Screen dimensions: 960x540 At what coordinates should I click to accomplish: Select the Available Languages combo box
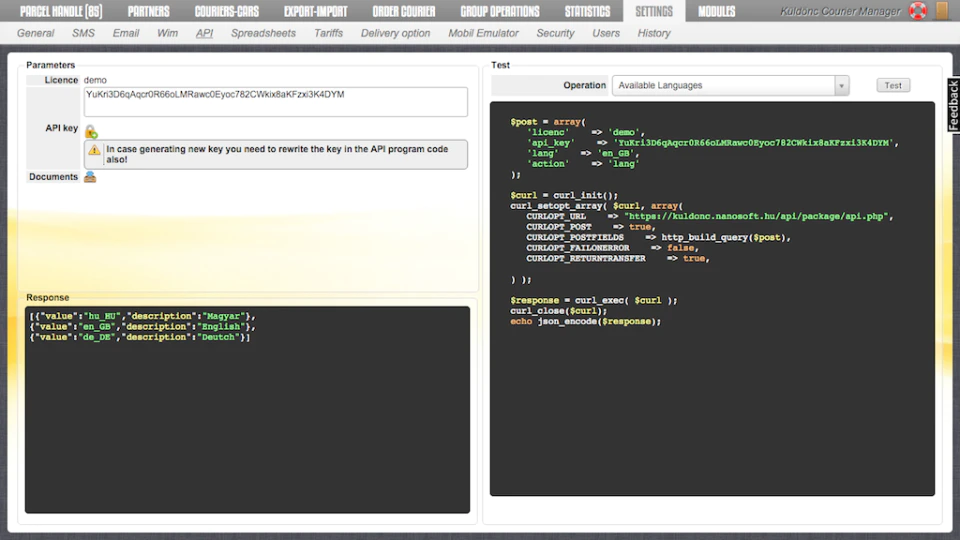click(730, 86)
